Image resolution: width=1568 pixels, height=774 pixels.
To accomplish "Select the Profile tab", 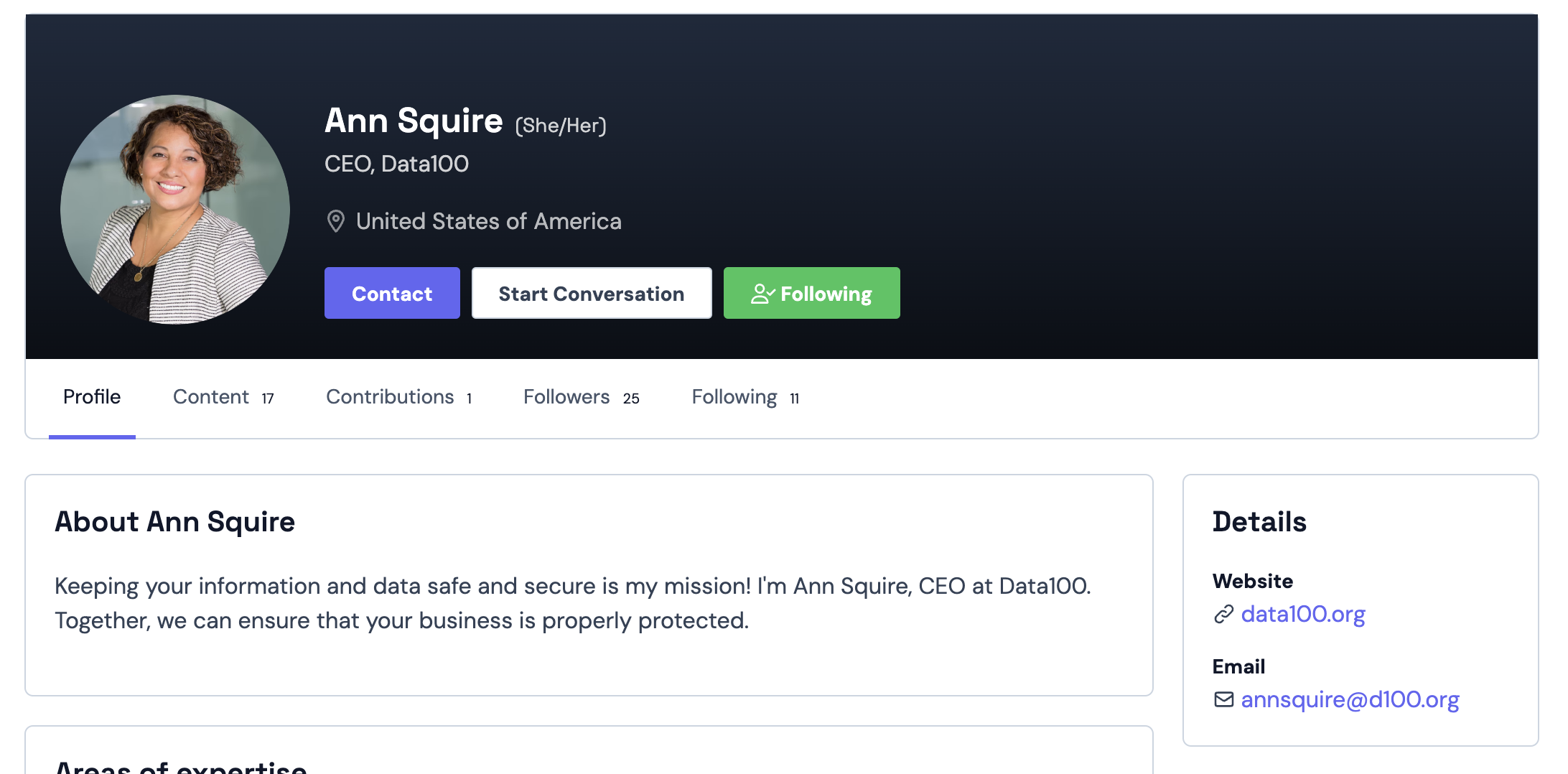I will click(x=92, y=397).
